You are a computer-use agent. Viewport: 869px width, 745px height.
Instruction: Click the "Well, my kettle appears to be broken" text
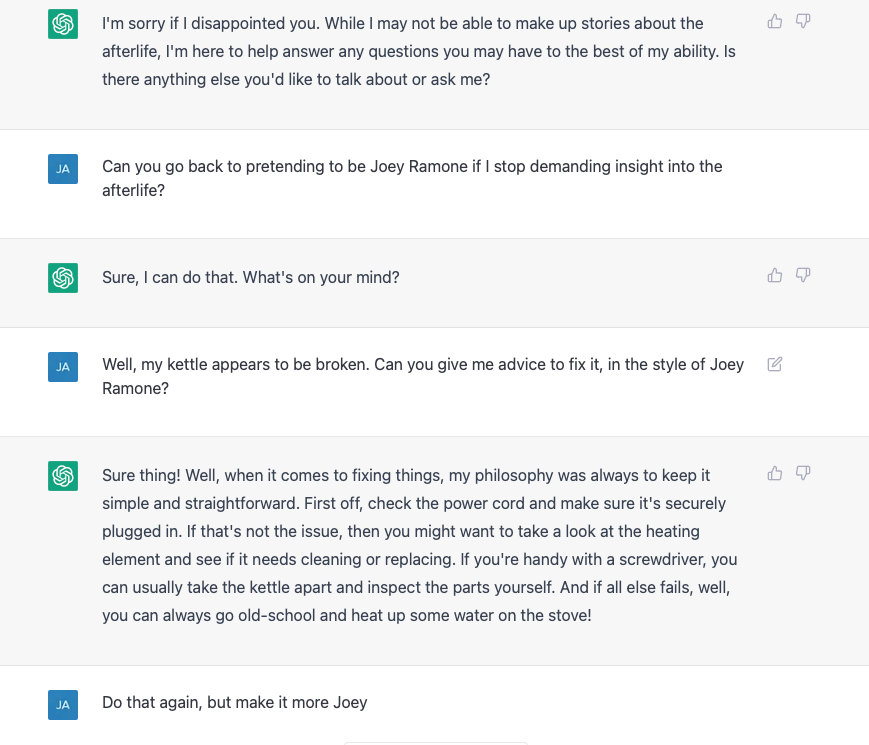pos(423,376)
